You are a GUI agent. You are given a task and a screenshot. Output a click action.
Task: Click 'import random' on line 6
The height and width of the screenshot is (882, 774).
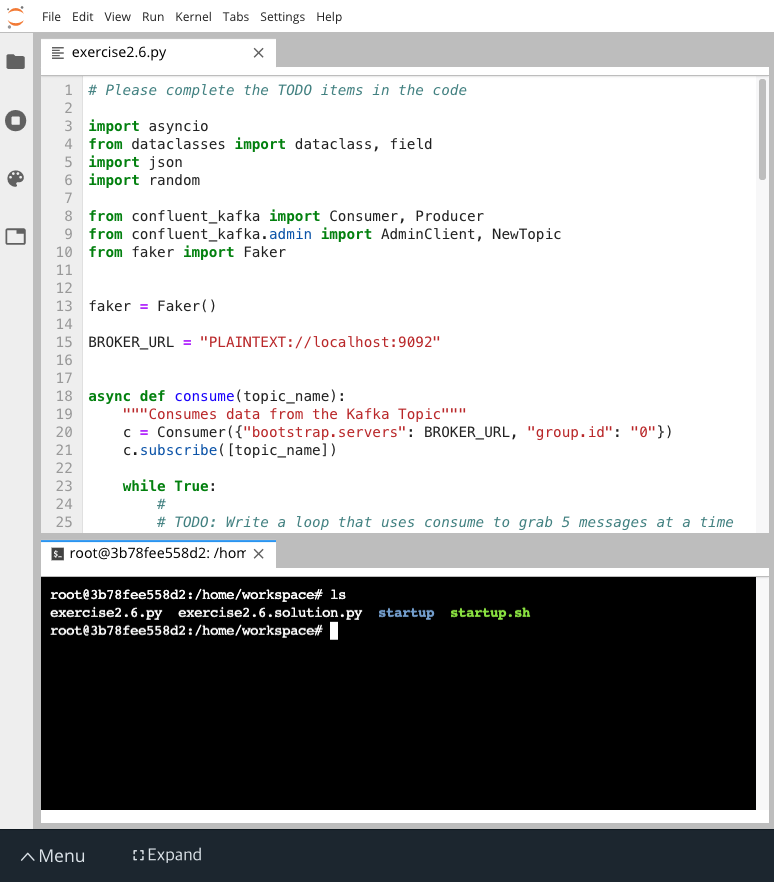[x=144, y=180]
